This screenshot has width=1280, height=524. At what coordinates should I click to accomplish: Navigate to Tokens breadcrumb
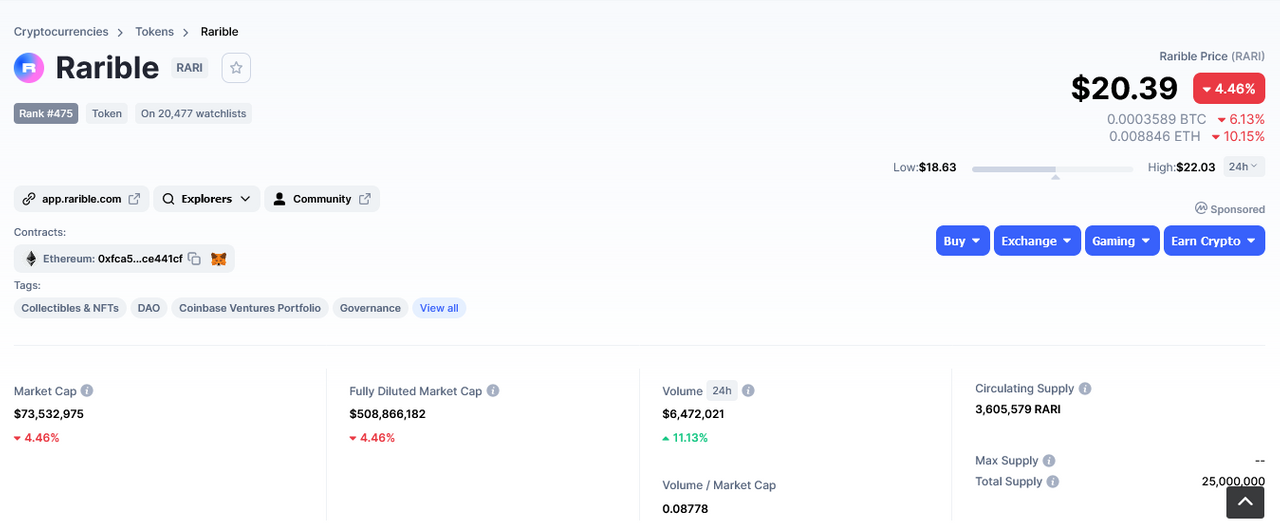155,32
